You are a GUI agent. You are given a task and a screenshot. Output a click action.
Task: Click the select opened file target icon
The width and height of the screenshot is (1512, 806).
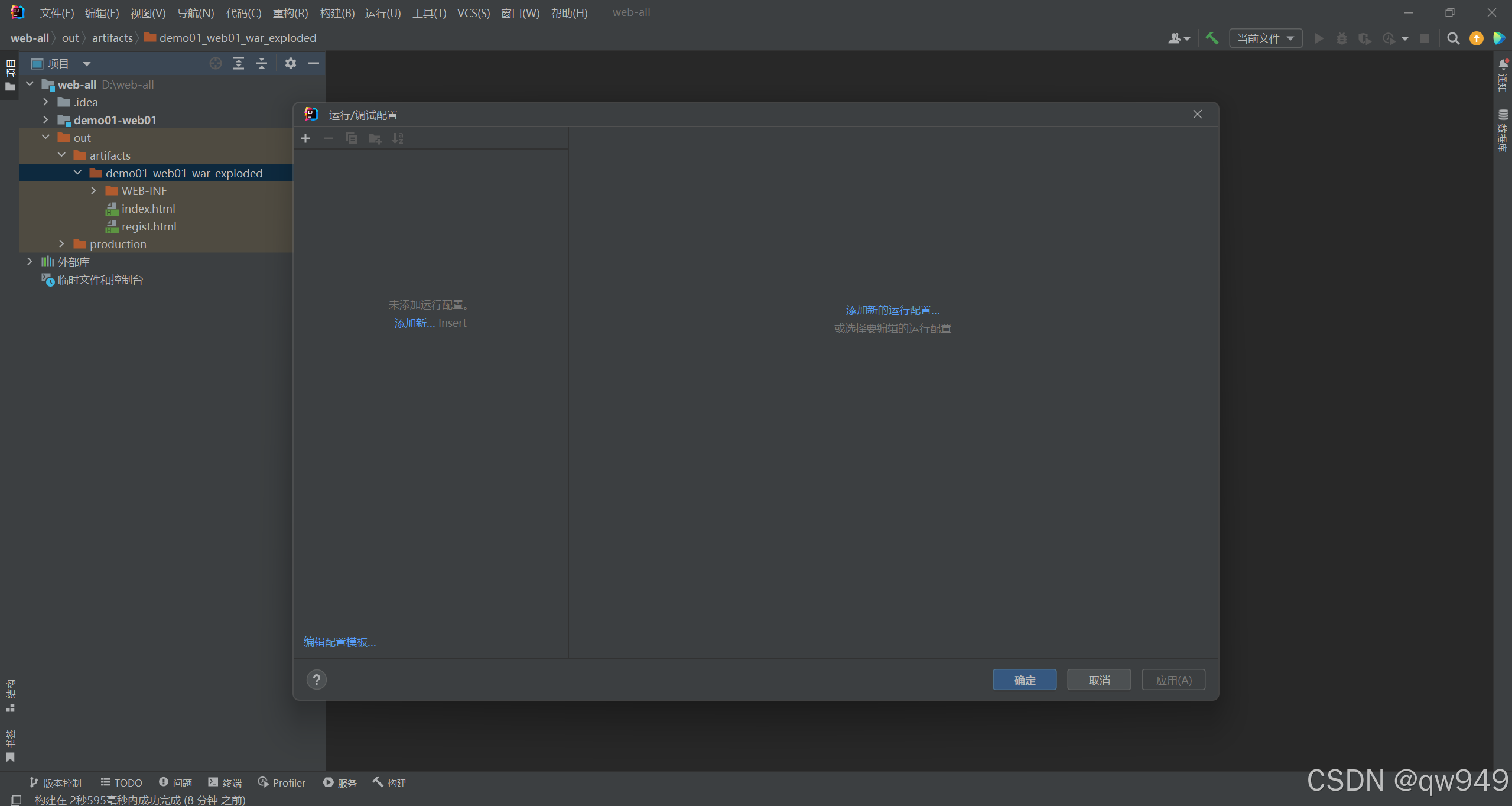(x=216, y=63)
